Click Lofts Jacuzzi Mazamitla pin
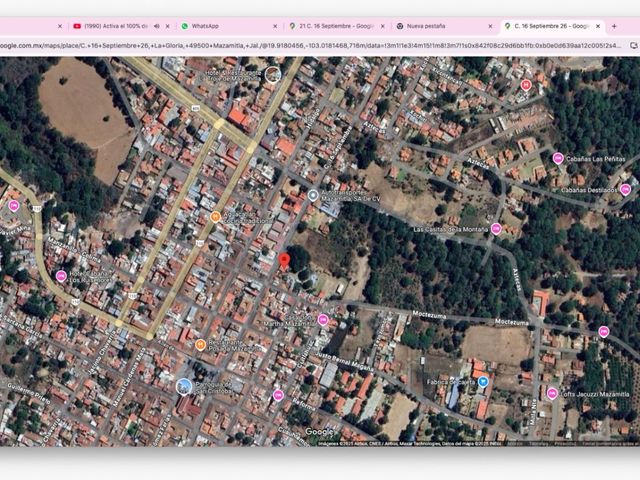Image resolution: width=640 pixels, height=480 pixels. pos(552,394)
